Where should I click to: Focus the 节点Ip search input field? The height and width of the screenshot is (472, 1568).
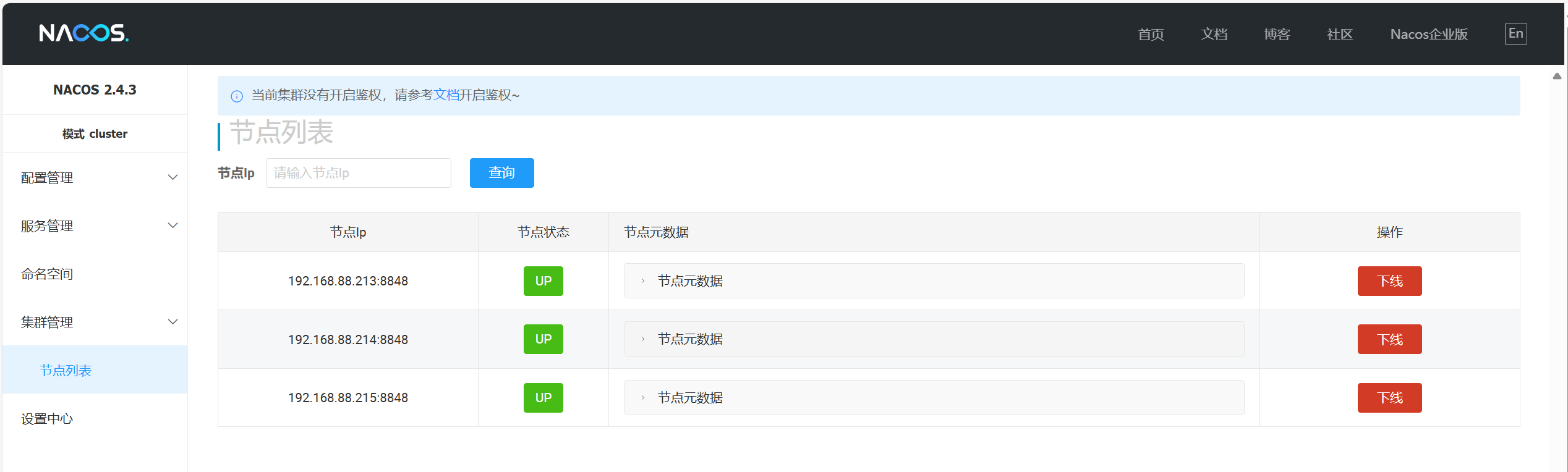pos(359,173)
